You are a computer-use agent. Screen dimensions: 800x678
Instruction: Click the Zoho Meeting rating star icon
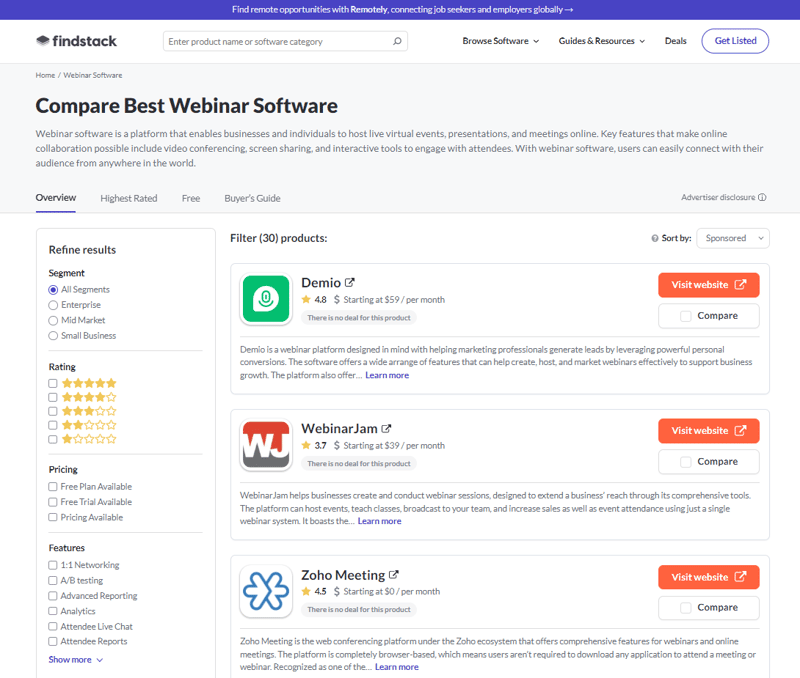coord(306,591)
